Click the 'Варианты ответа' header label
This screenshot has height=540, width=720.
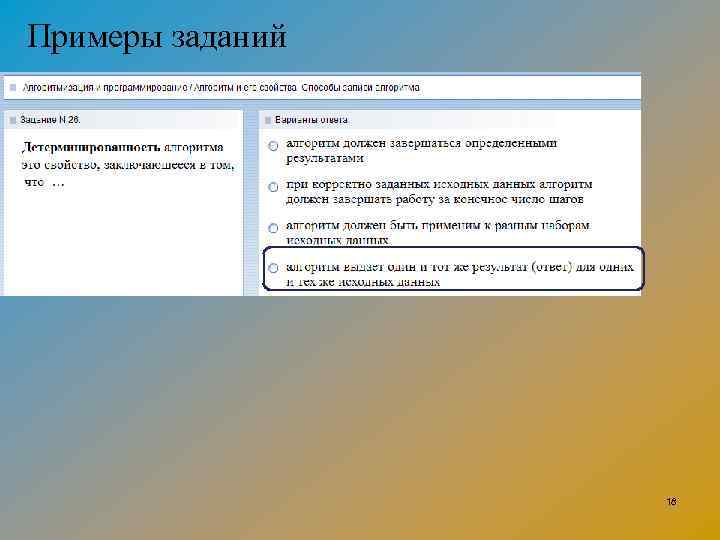coord(311,120)
